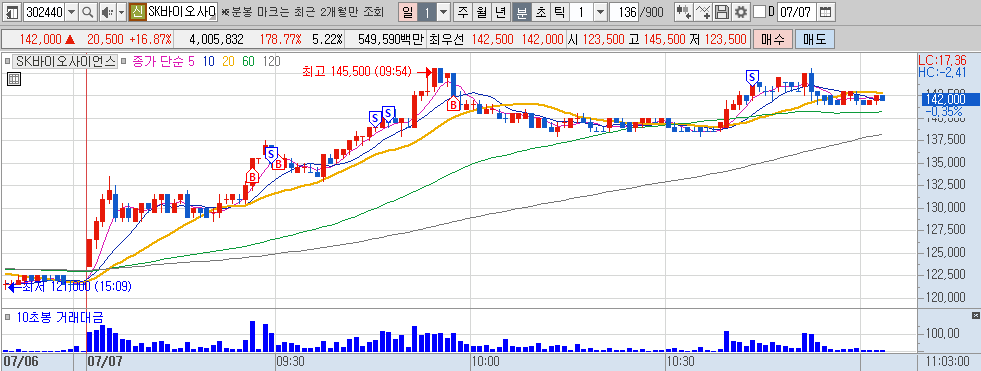Switch to the 주 weekly chart tab
The height and width of the screenshot is (371, 981).
click(x=462, y=12)
